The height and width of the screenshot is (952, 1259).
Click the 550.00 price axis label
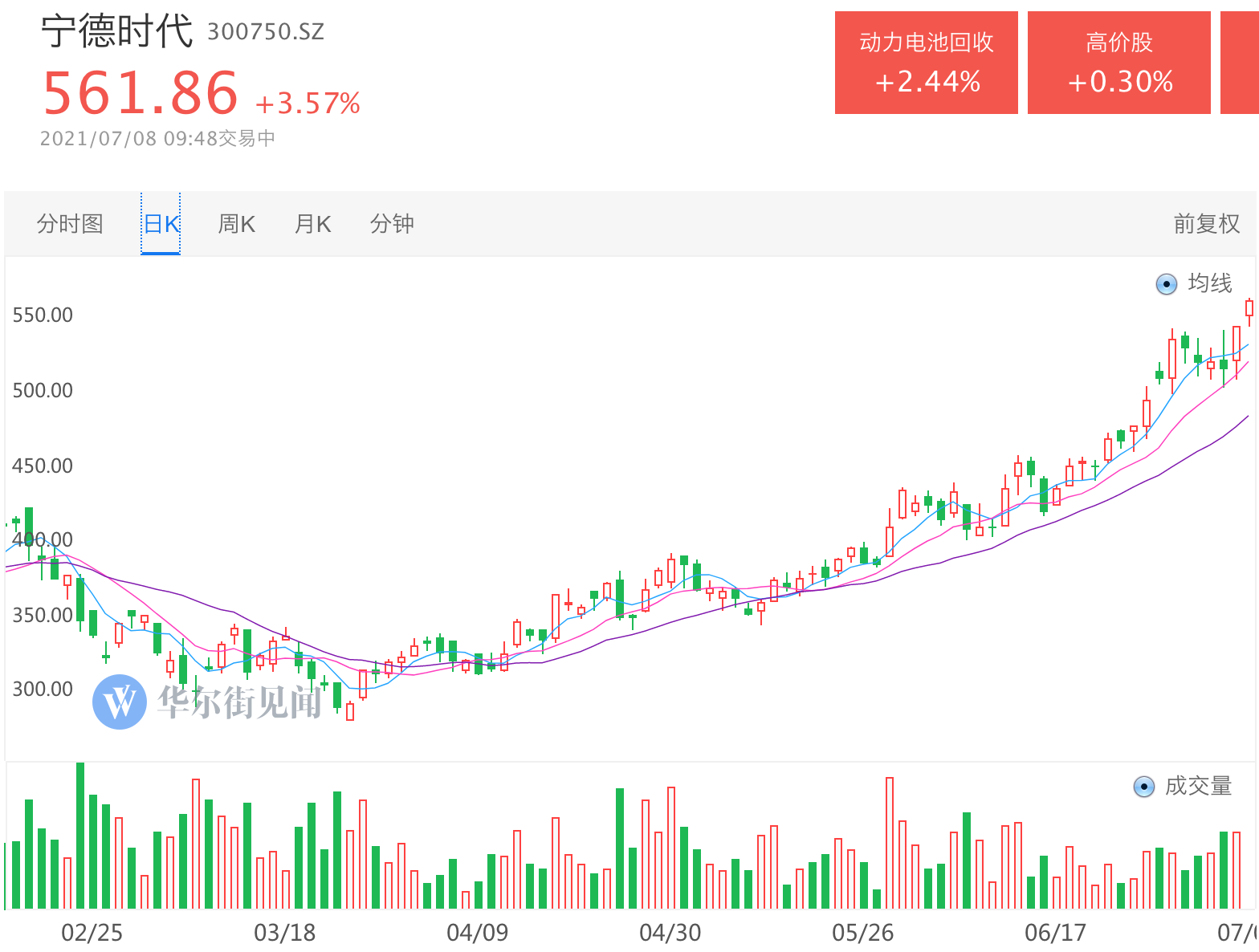[x=43, y=315]
